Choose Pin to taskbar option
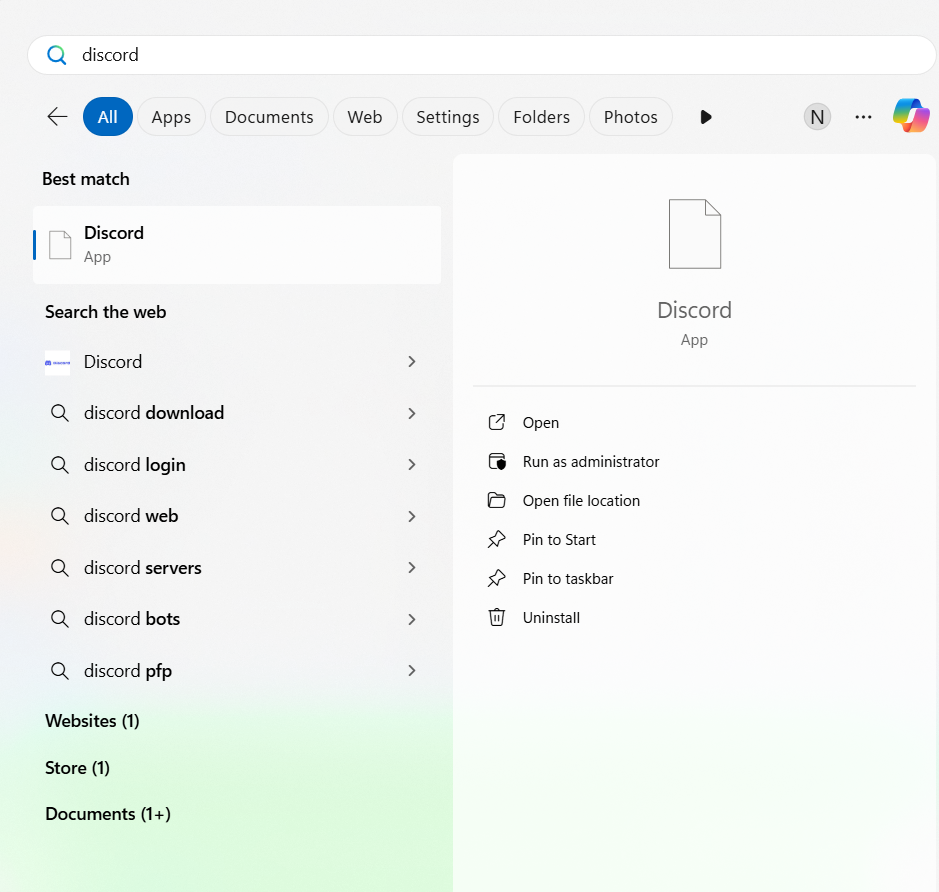This screenshot has height=892, width=939. click(x=567, y=578)
